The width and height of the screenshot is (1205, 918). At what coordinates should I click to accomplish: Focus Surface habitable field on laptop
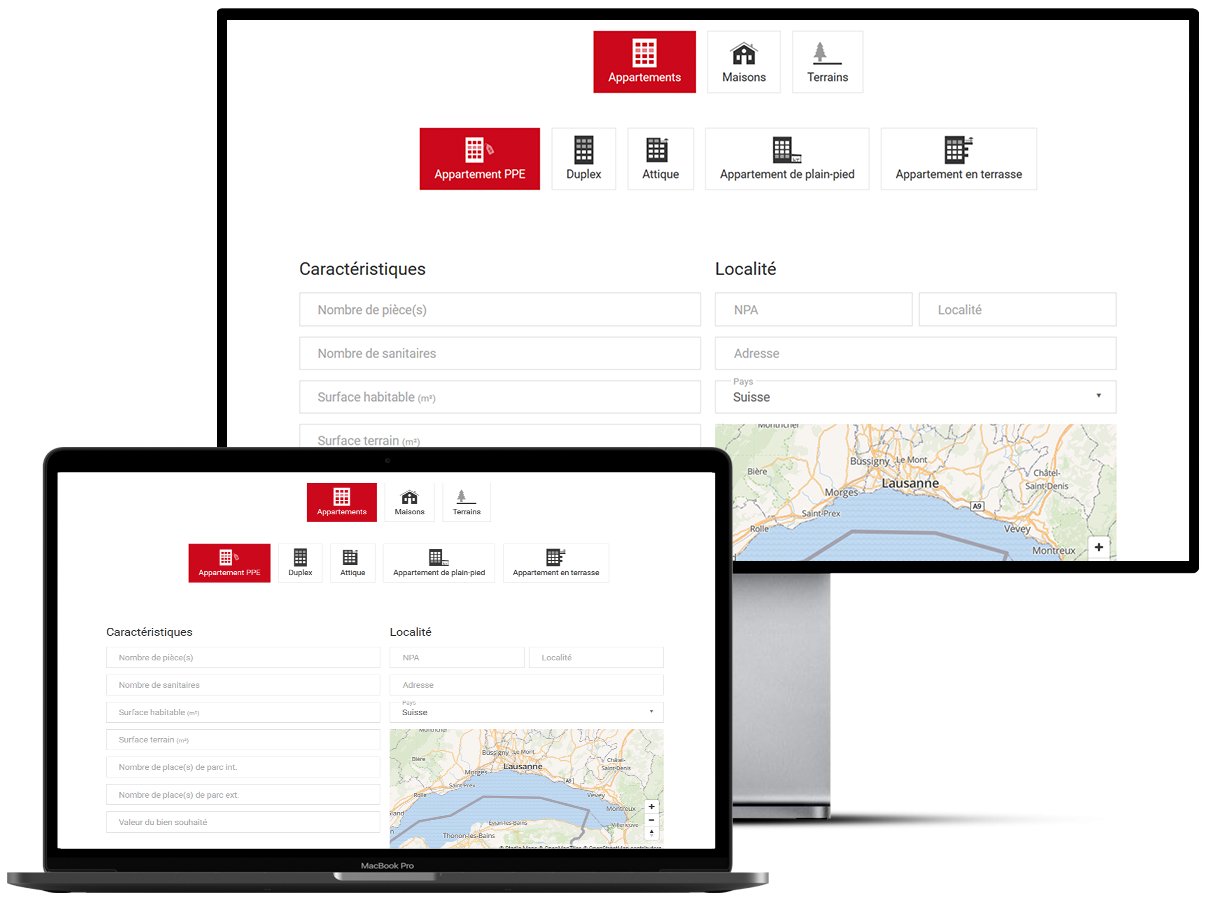(243, 713)
